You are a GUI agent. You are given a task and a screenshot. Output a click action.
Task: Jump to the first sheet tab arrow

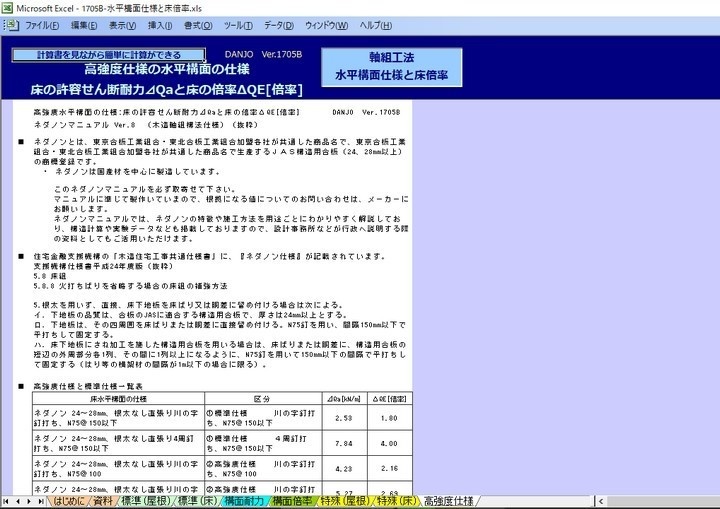(6, 501)
